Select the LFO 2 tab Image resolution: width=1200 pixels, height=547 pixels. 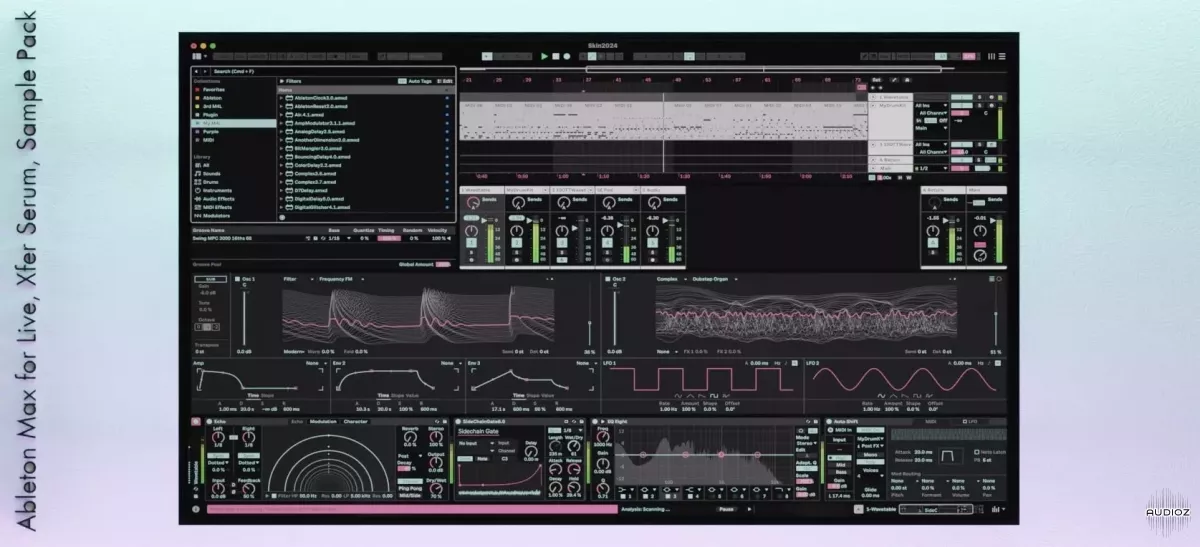[814, 362]
